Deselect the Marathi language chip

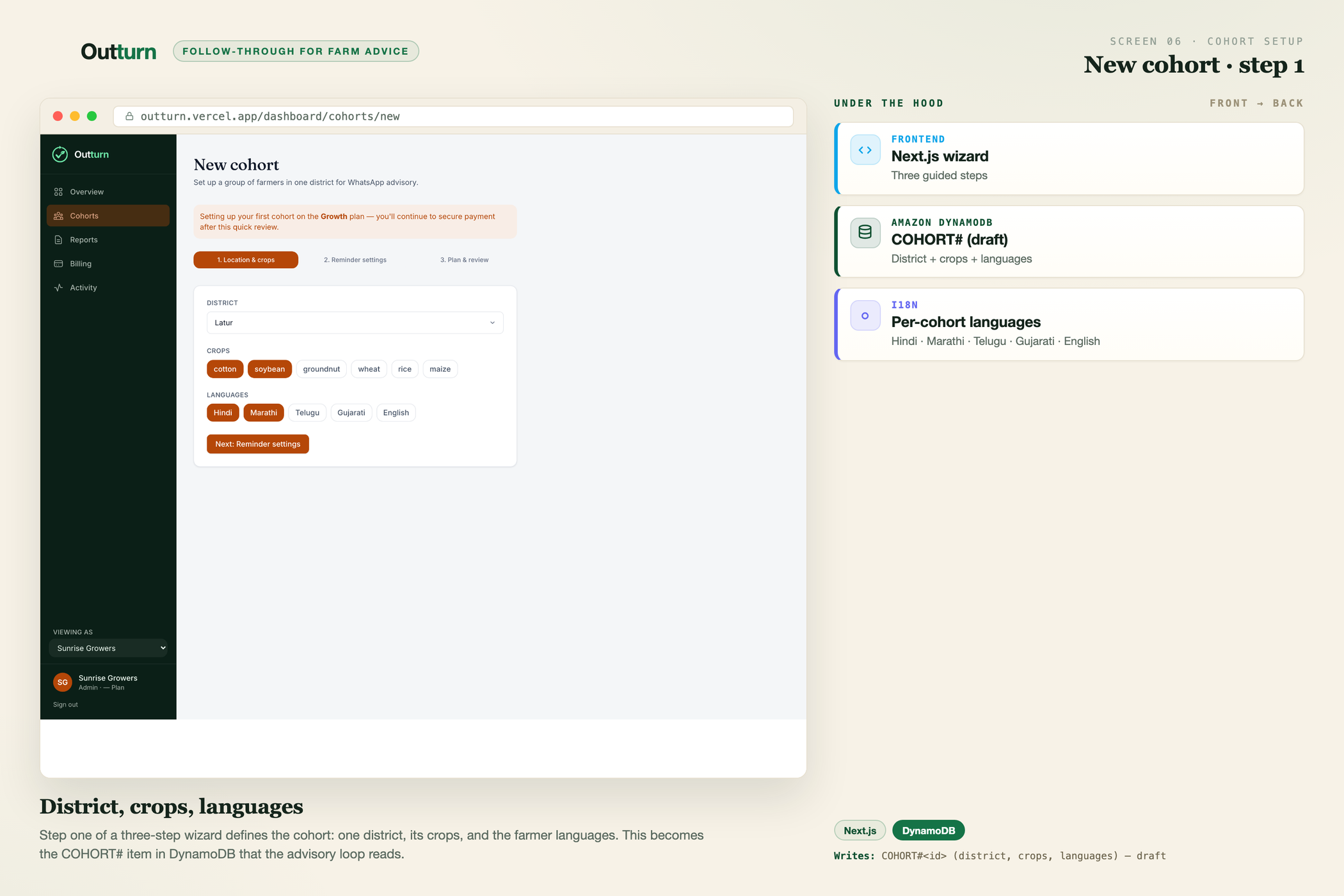264,413
